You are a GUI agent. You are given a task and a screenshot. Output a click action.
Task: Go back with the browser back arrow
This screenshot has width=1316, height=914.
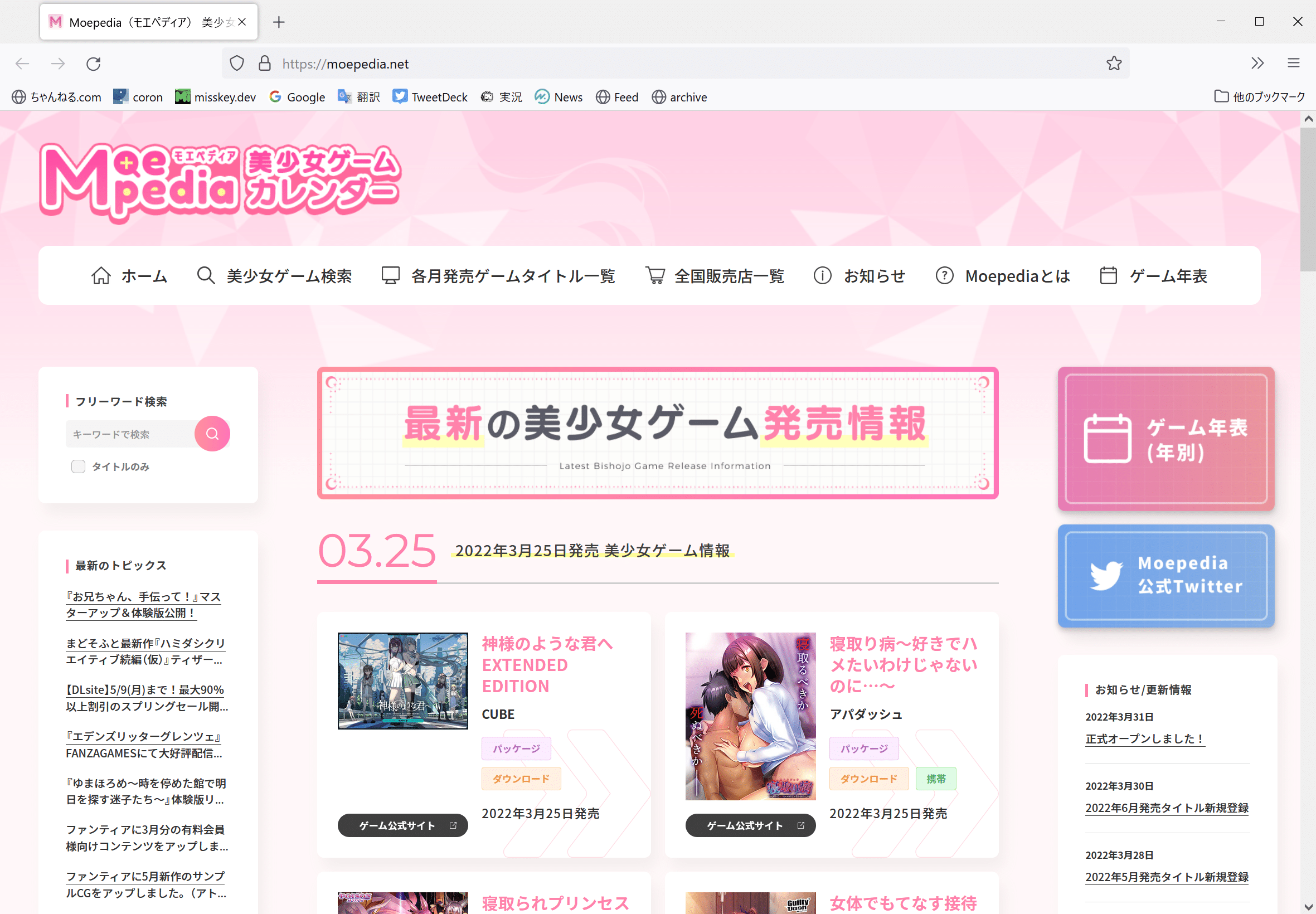click(22, 64)
